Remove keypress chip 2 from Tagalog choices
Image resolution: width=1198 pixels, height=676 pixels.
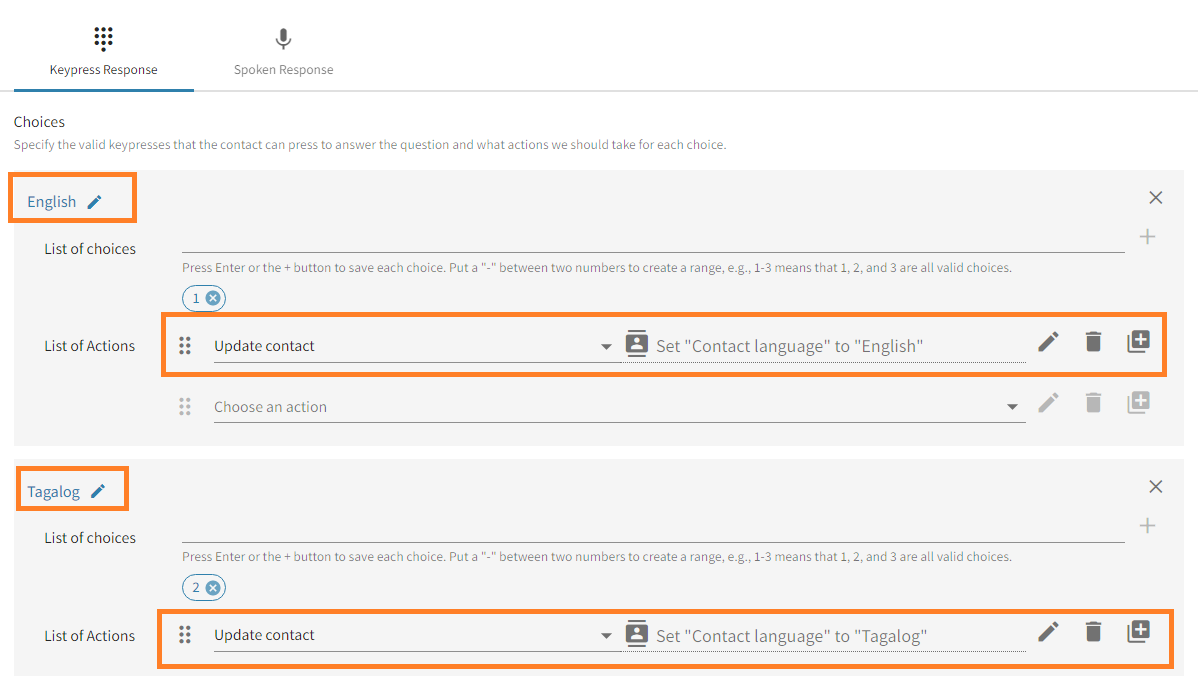pyautogui.click(x=213, y=588)
